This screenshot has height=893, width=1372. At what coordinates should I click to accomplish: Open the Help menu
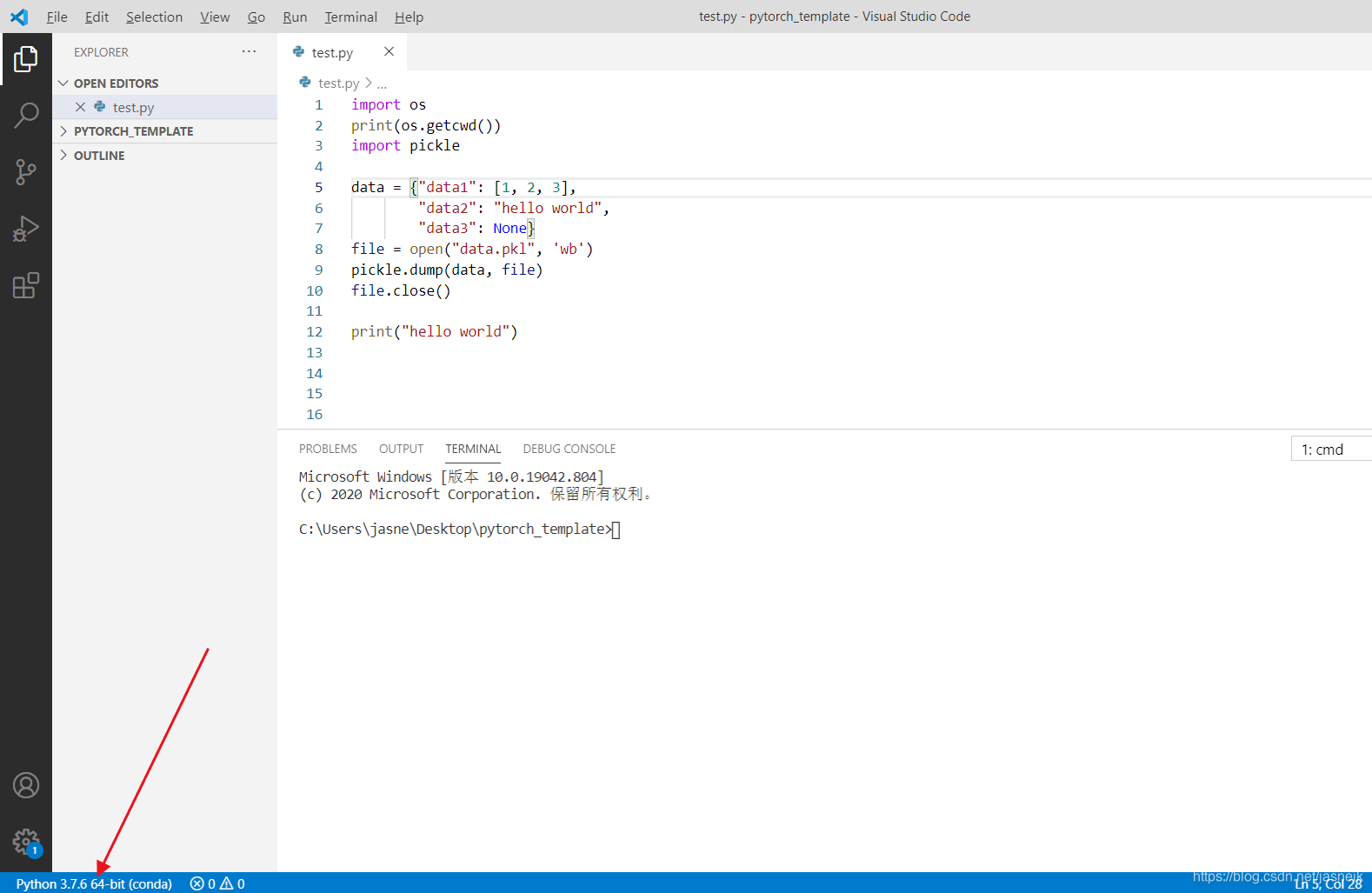(x=409, y=17)
